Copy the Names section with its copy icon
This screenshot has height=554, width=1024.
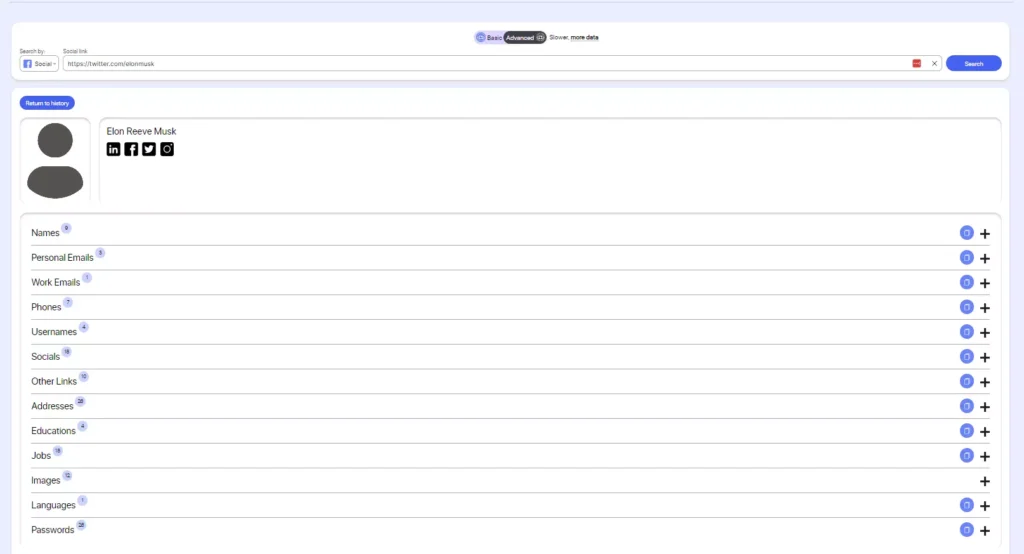point(966,233)
